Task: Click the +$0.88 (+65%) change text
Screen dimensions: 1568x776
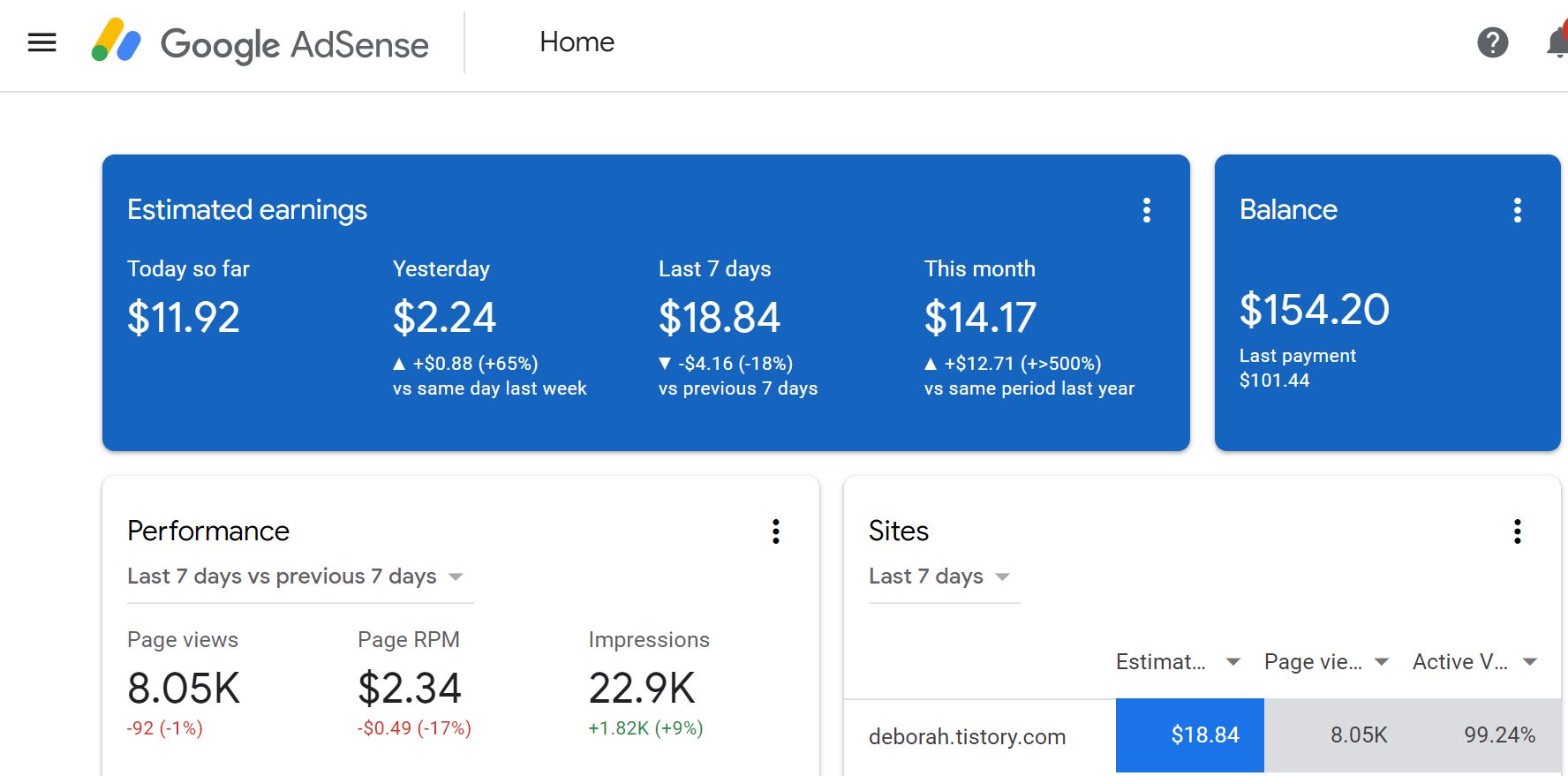Action: (x=475, y=364)
